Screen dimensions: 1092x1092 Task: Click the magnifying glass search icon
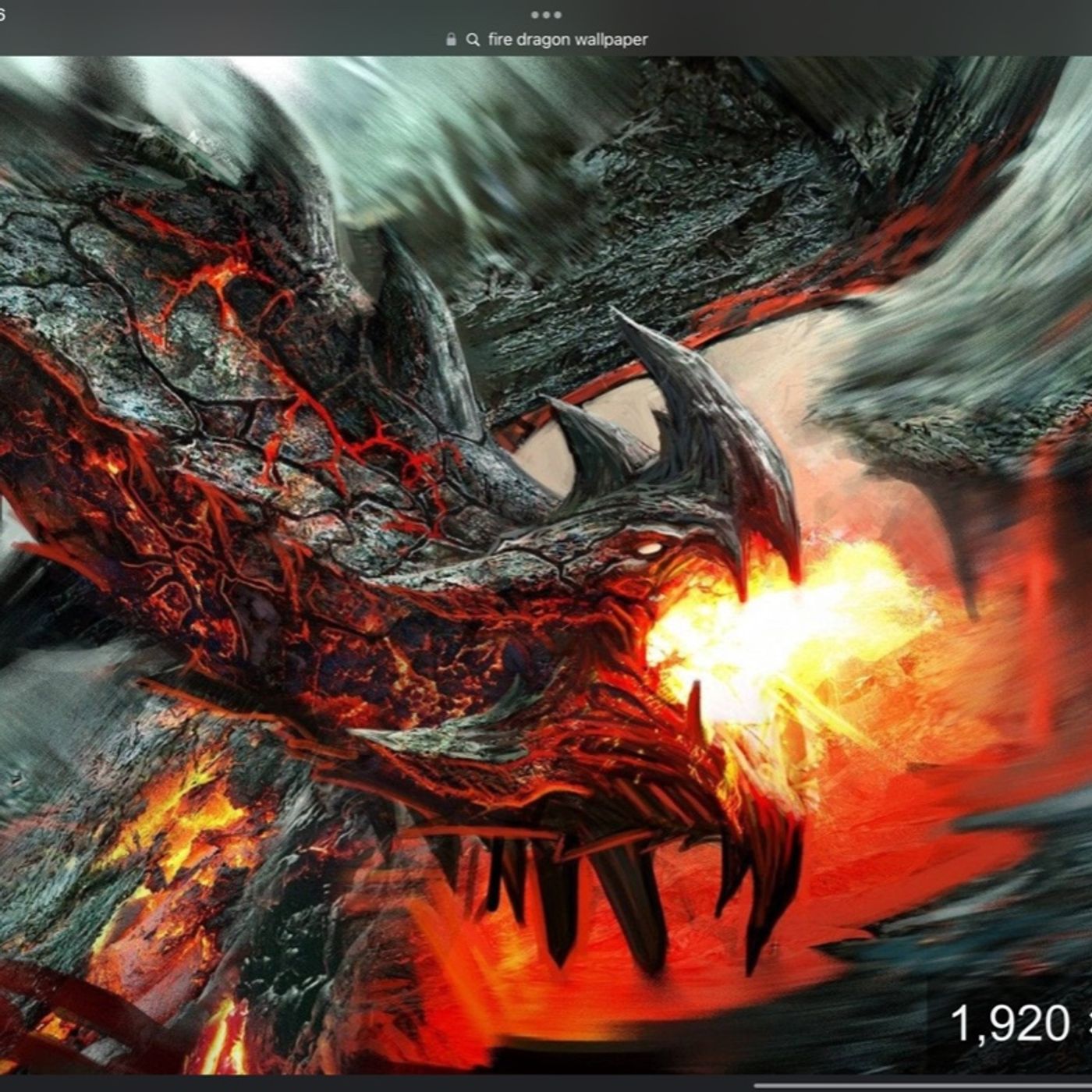coord(473,40)
